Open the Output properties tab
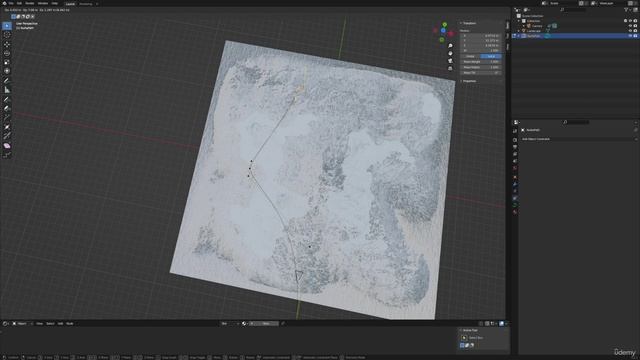The width and height of the screenshot is (640, 360). coord(515,147)
